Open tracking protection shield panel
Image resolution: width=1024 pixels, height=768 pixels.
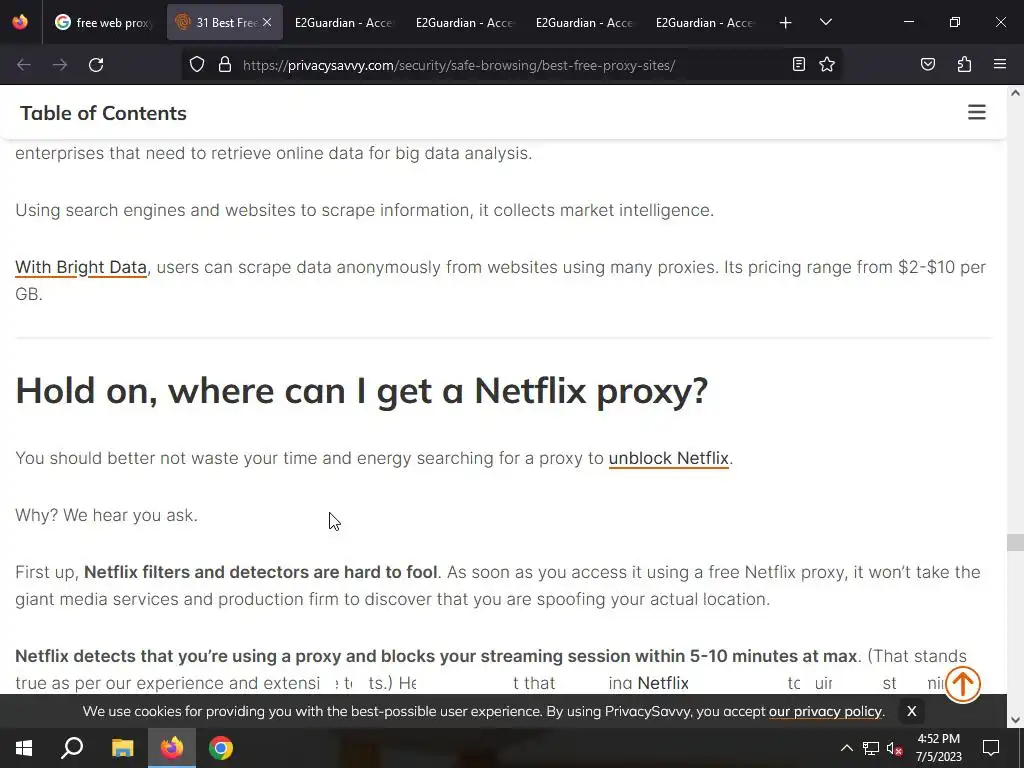pyautogui.click(x=197, y=65)
